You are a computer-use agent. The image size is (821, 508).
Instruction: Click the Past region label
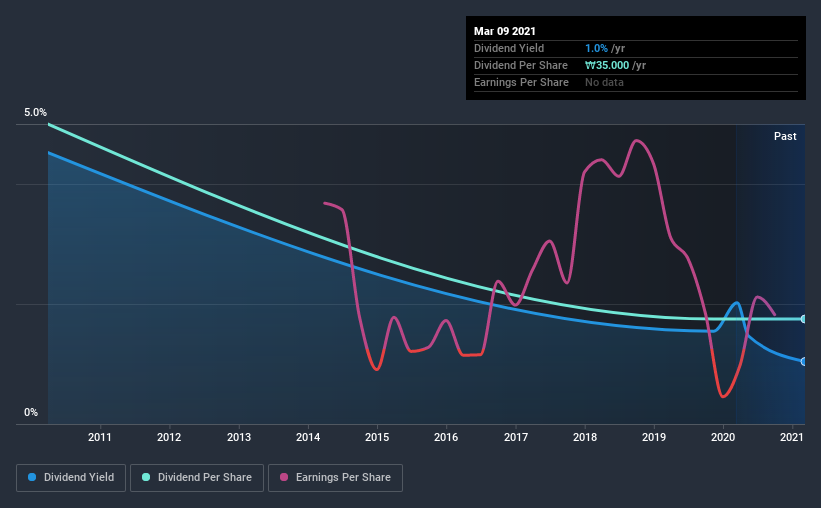pos(785,136)
